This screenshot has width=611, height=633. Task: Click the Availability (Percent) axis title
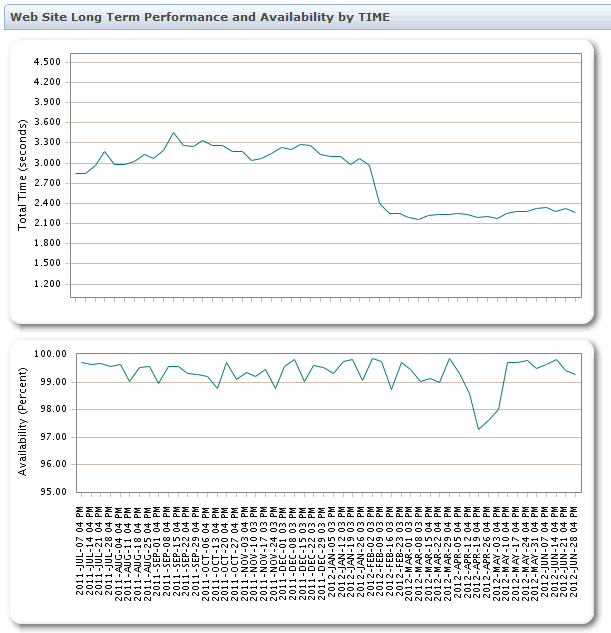(22, 422)
